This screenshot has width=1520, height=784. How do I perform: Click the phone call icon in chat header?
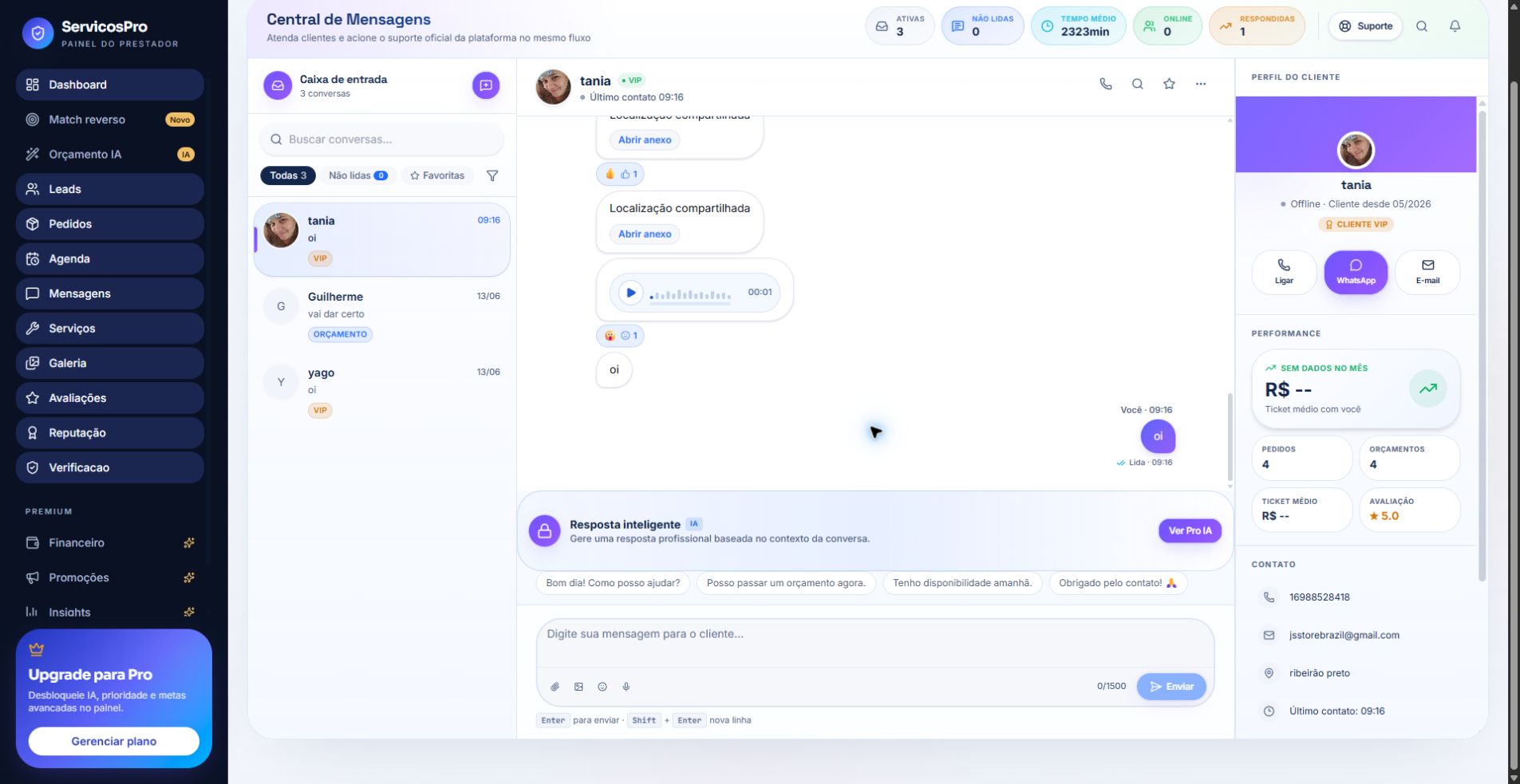click(x=1106, y=84)
